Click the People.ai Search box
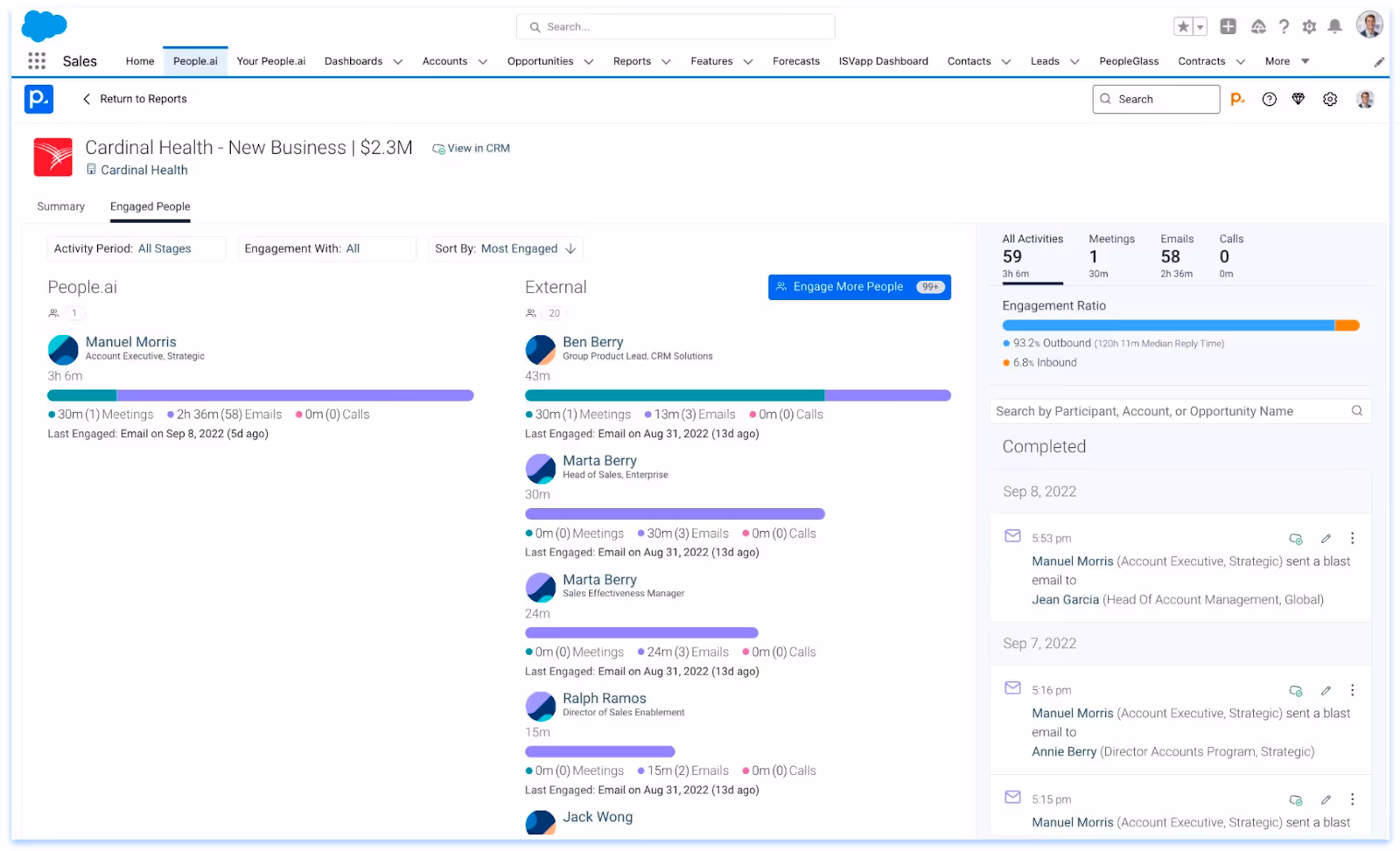Image resolution: width=1400 pixels, height=851 pixels. 1156,100
